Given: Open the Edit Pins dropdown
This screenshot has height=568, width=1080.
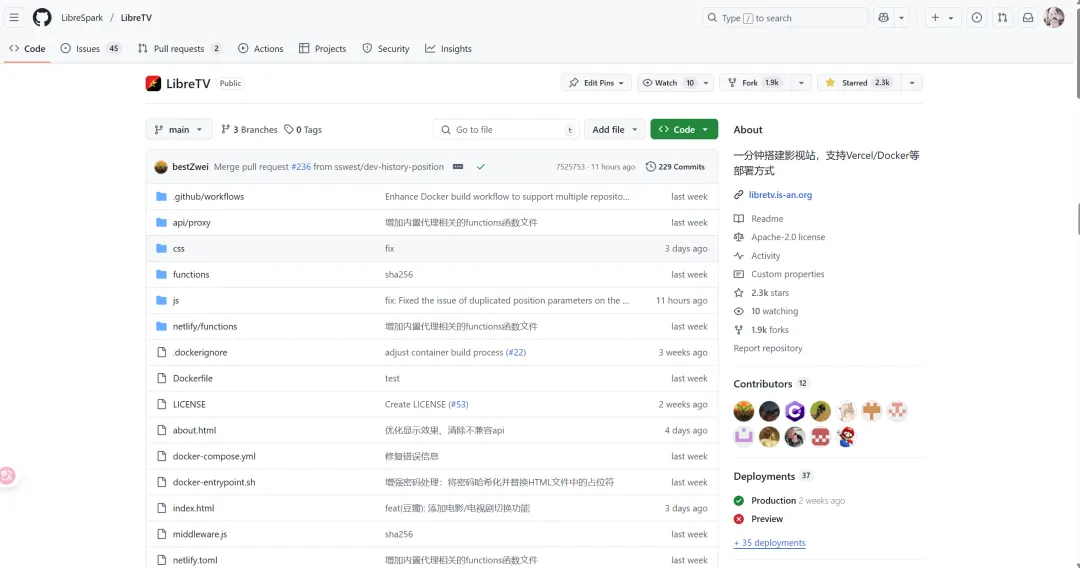Looking at the screenshot, I should 596,83.
